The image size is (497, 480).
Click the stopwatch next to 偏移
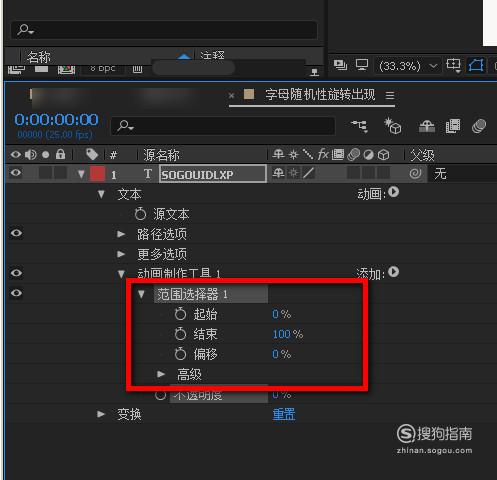[180, 354]
